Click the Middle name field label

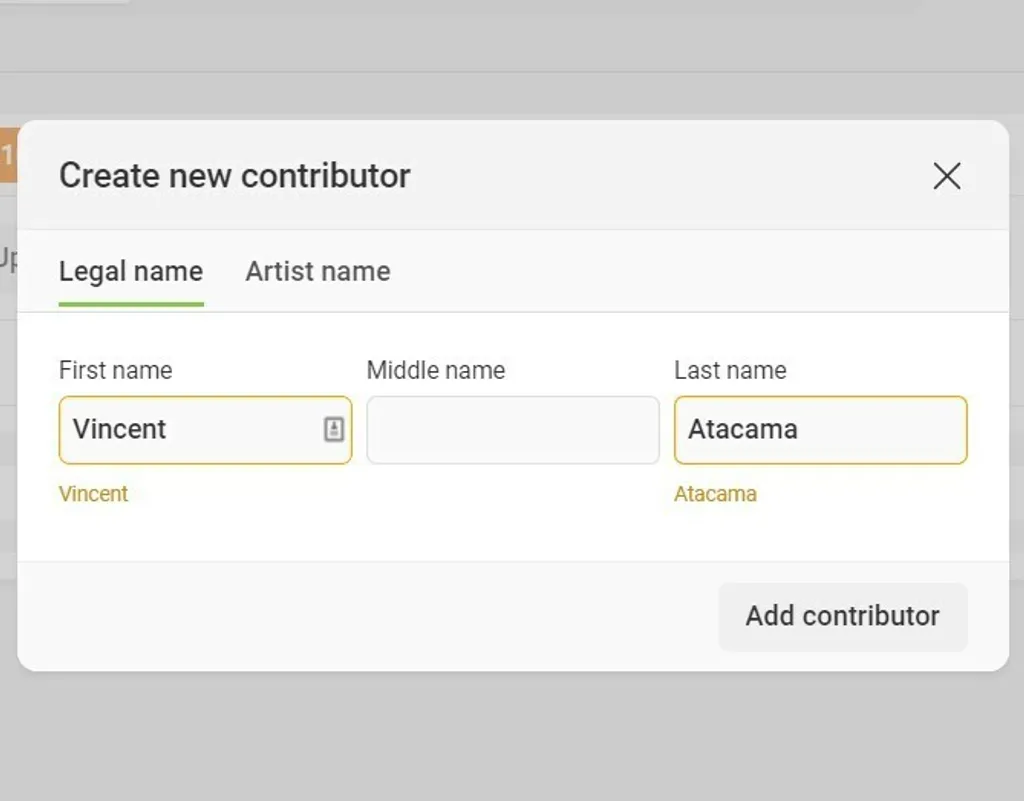coord(435,370)
